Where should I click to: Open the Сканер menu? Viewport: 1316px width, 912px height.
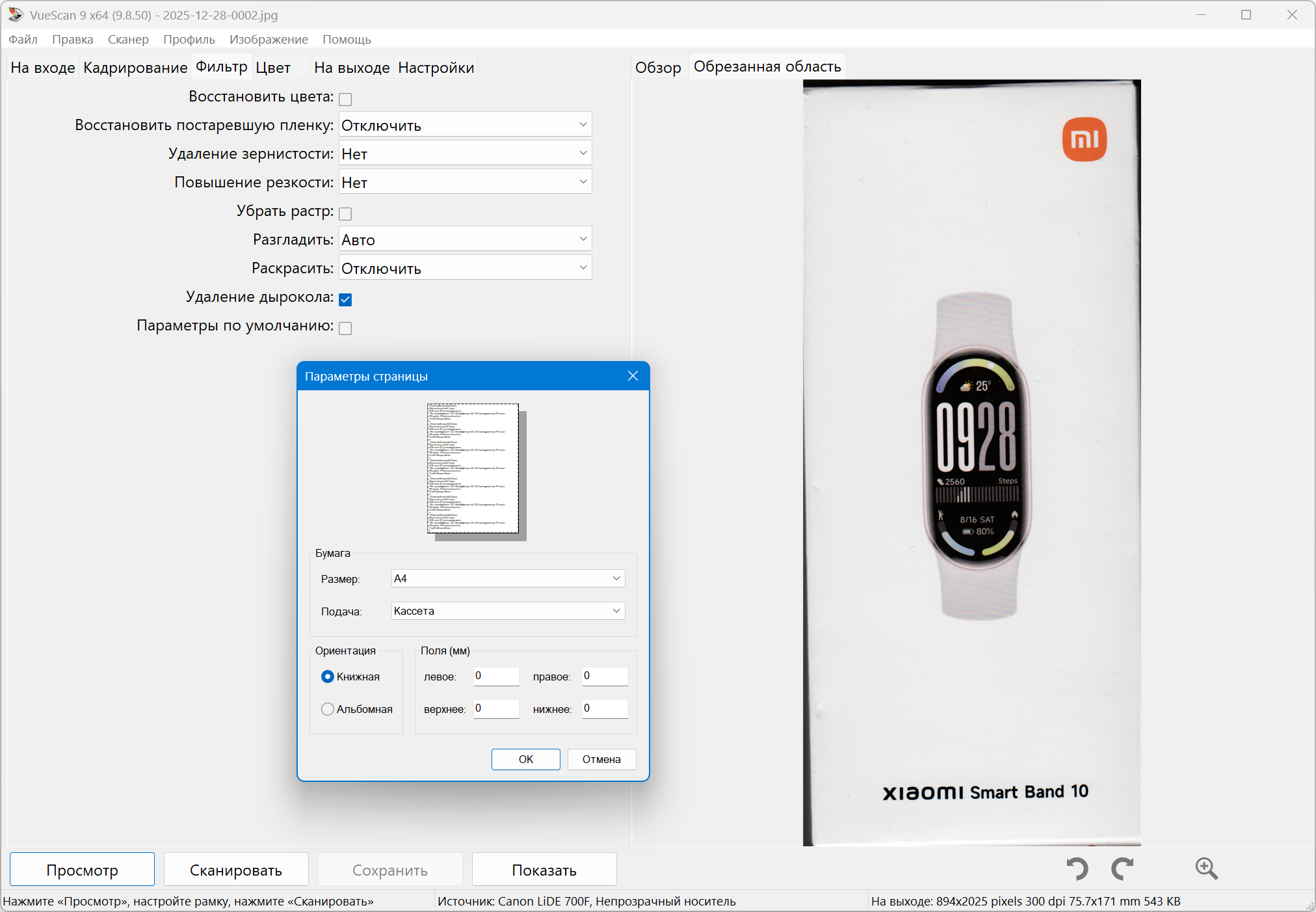coord(128,39)
